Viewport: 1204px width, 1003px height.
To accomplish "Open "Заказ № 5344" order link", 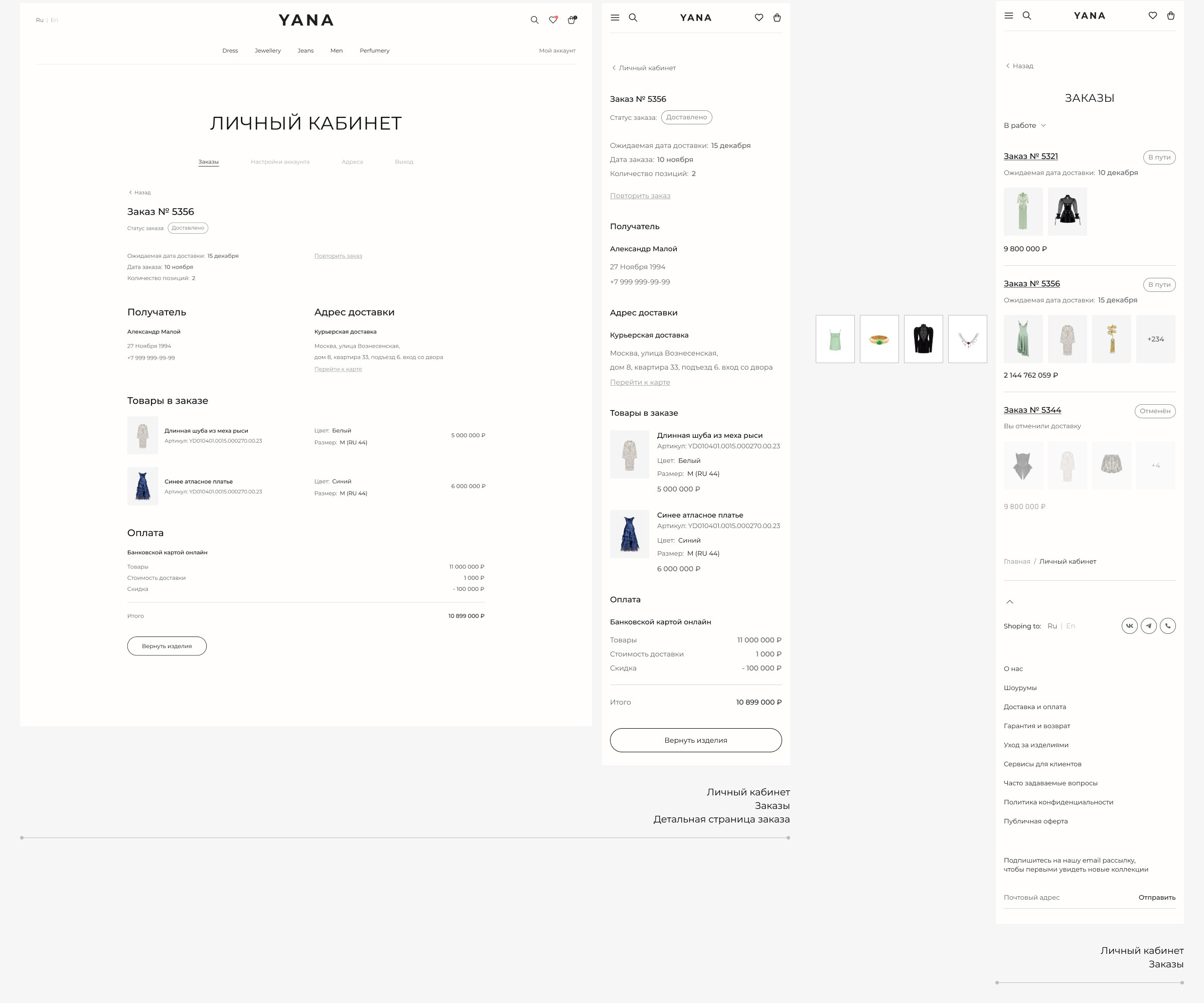I will [x=1032, y=410].
